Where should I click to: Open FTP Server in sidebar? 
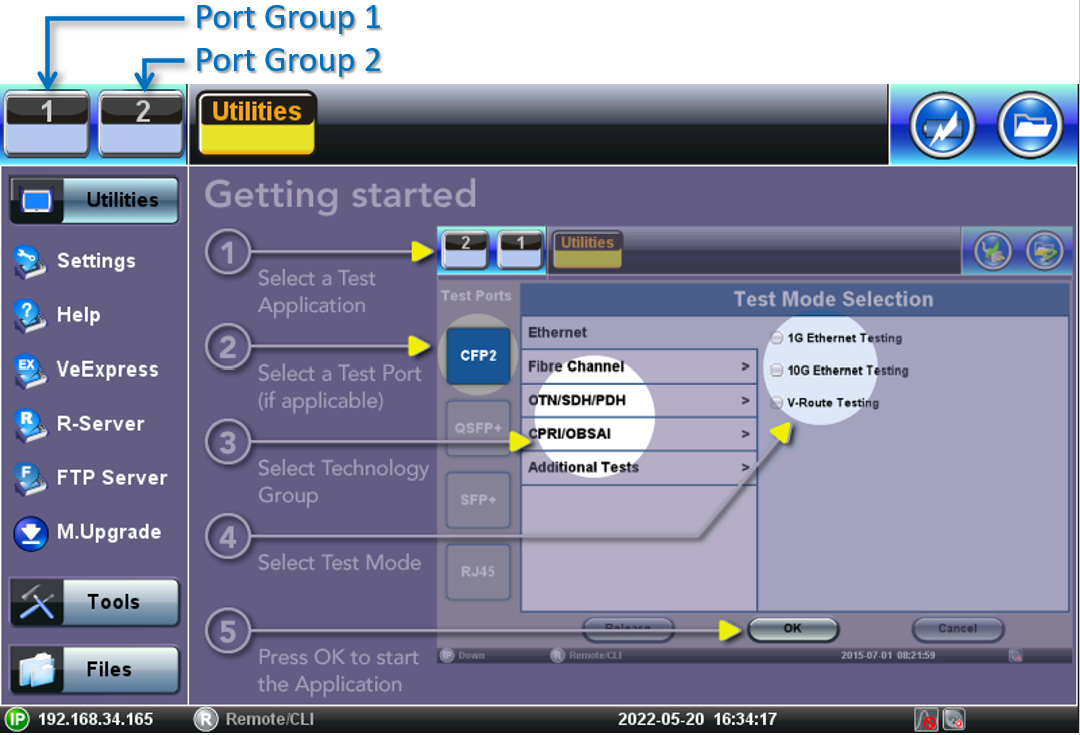30,478
